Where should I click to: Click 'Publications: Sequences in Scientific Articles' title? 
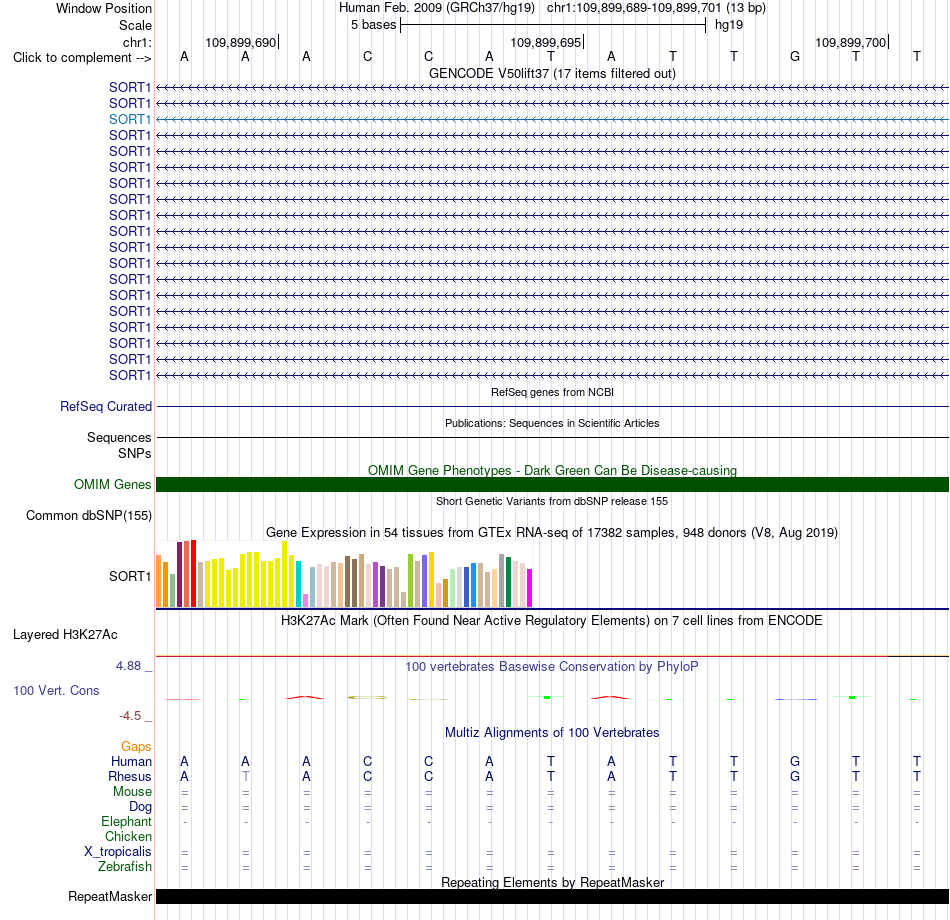[552, 423]
